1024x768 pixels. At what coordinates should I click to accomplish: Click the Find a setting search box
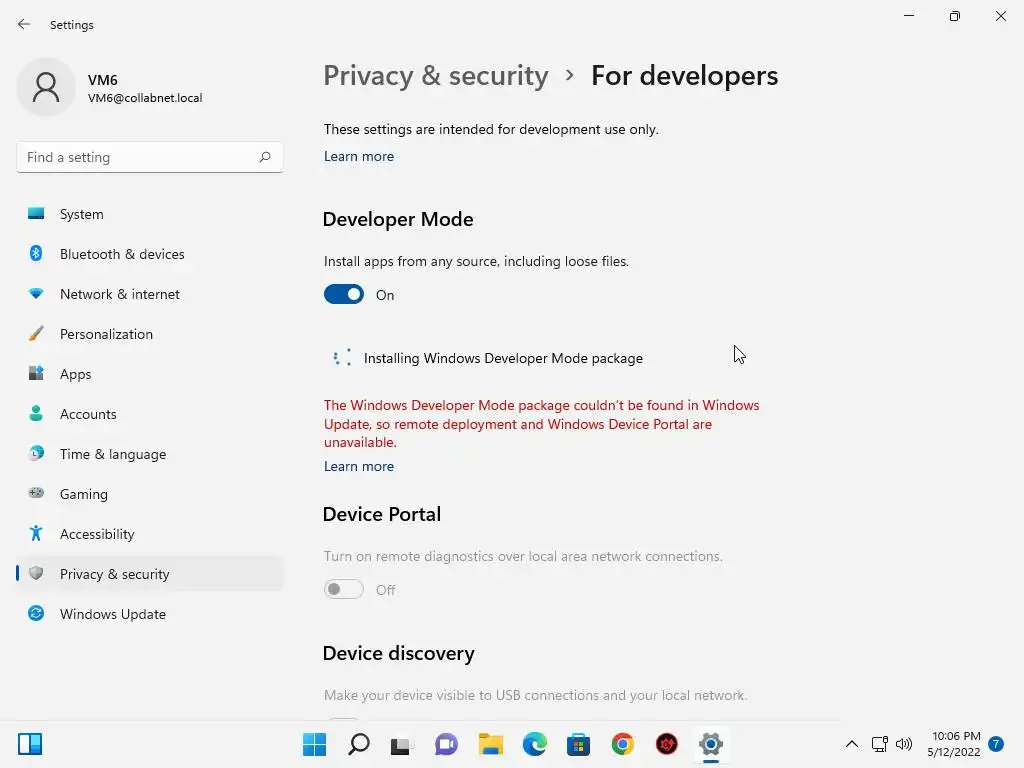pyautogui.click(x=138, y=157)
